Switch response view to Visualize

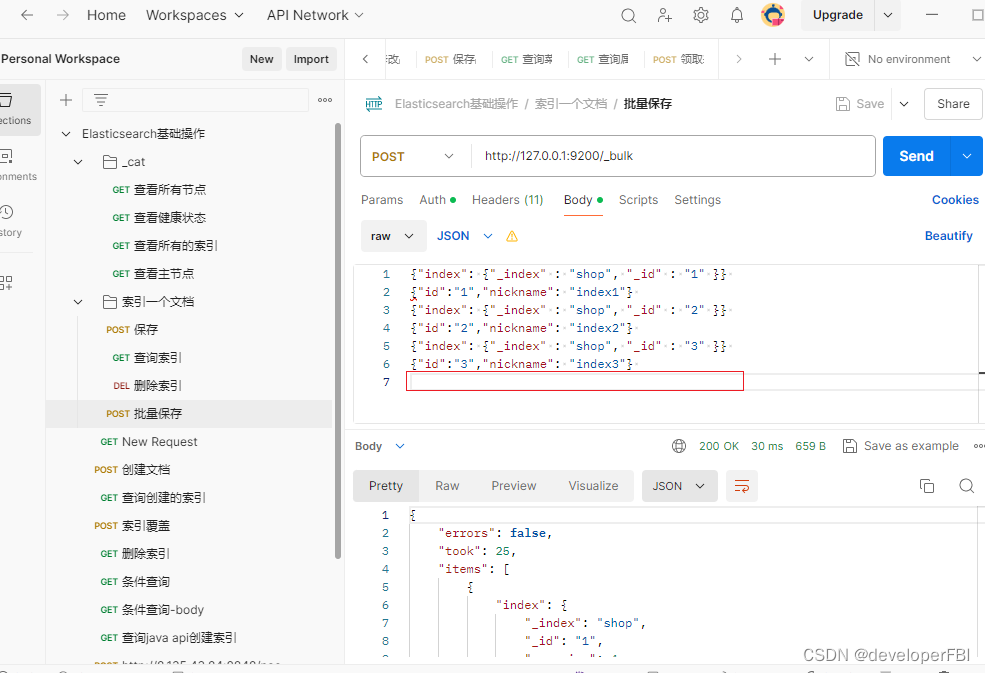(x=593, y=486)
